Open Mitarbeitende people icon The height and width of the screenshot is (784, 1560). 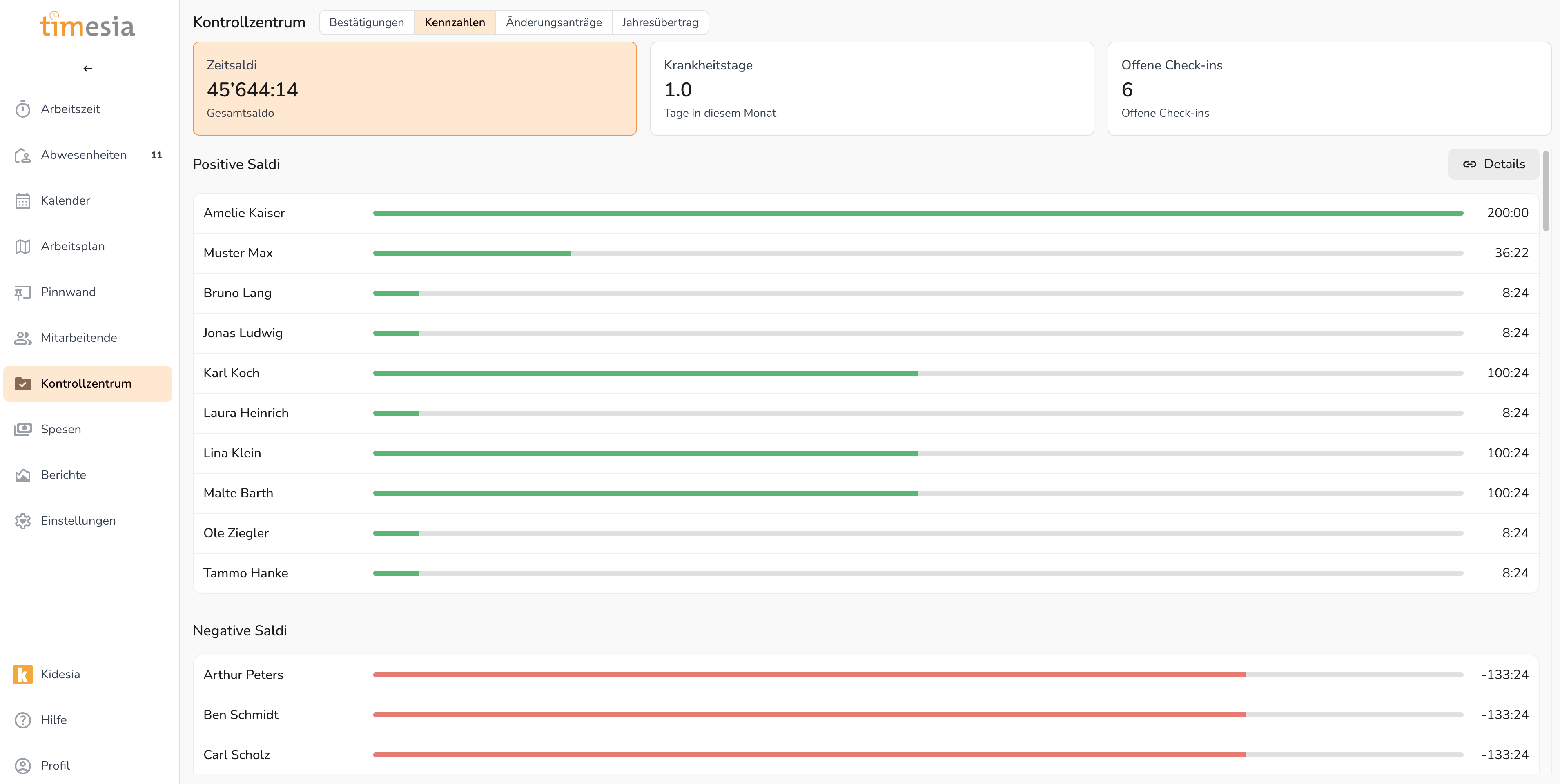click(x=23, y=339)
